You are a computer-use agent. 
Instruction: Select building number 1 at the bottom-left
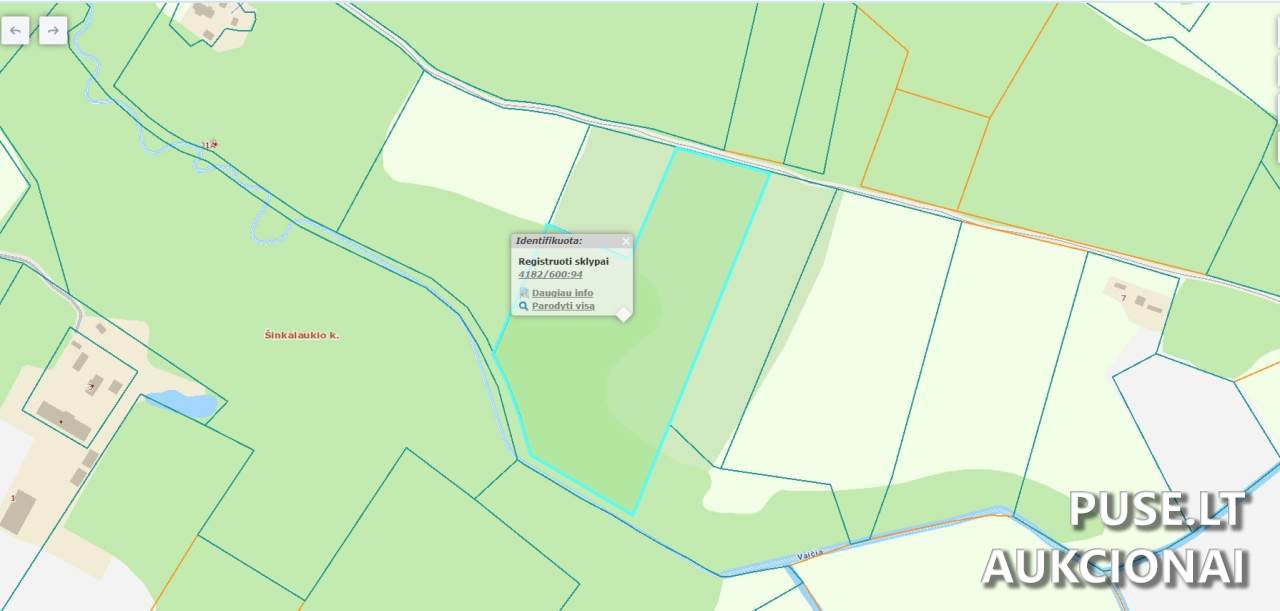point(13,497)
